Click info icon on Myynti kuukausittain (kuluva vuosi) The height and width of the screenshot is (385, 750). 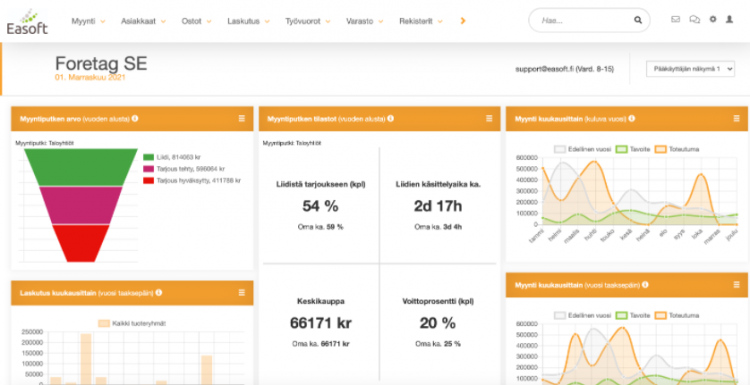click(632, 118)
